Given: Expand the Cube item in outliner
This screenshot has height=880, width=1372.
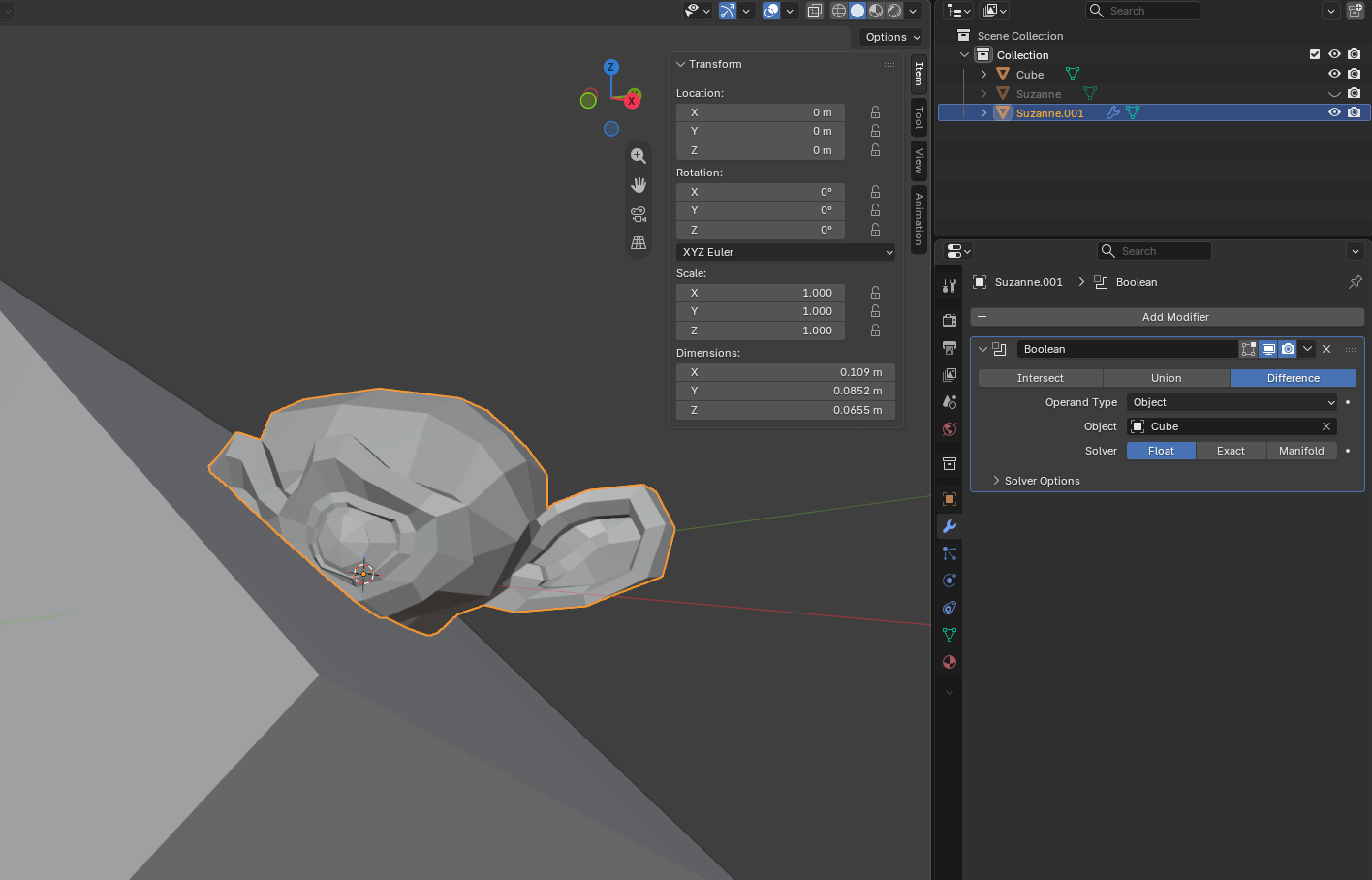Looking at the screenshot, I should pos(983,75).
